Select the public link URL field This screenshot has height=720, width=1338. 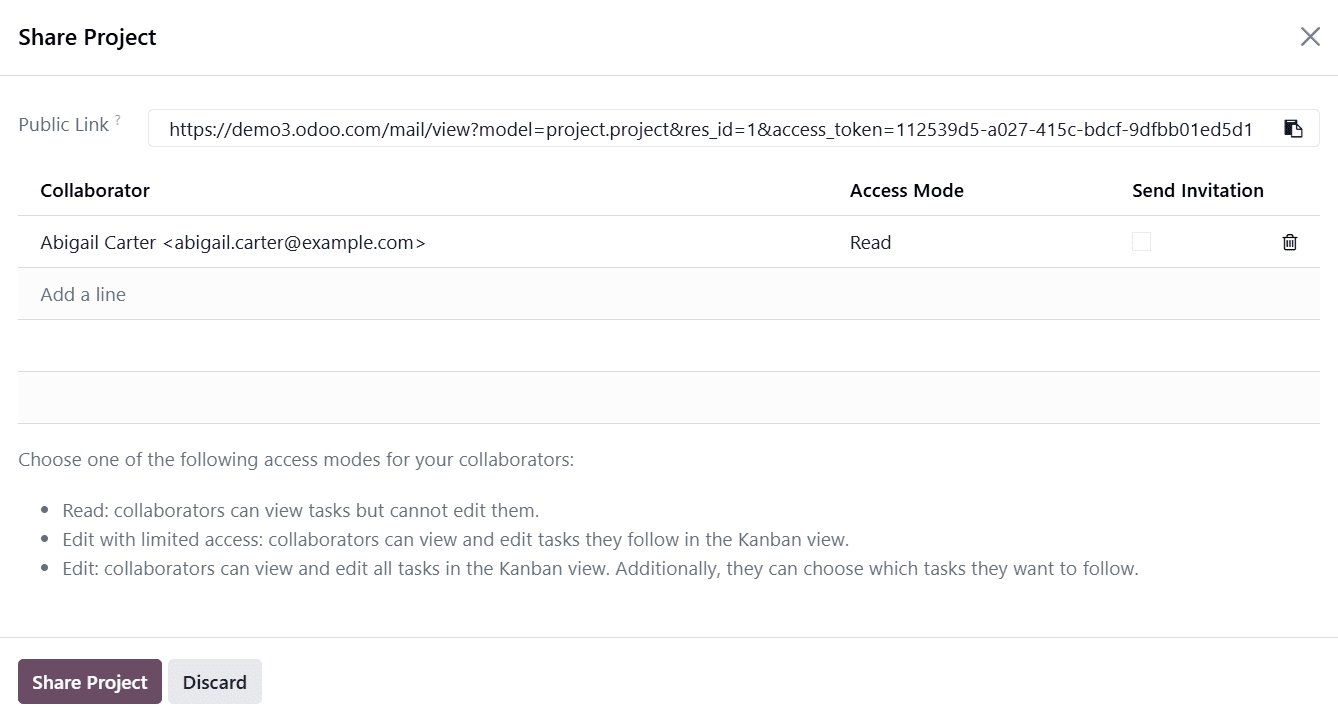pyautogui.click(x=711, y=128)
